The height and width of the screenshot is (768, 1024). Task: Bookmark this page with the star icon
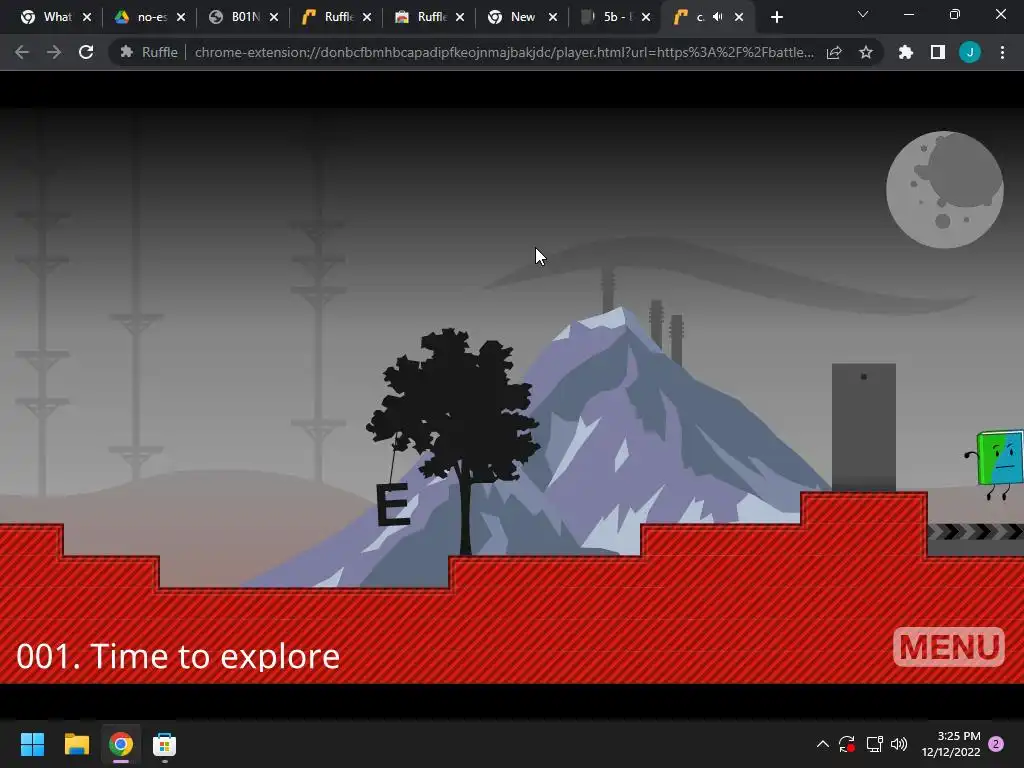pos(865,52)
